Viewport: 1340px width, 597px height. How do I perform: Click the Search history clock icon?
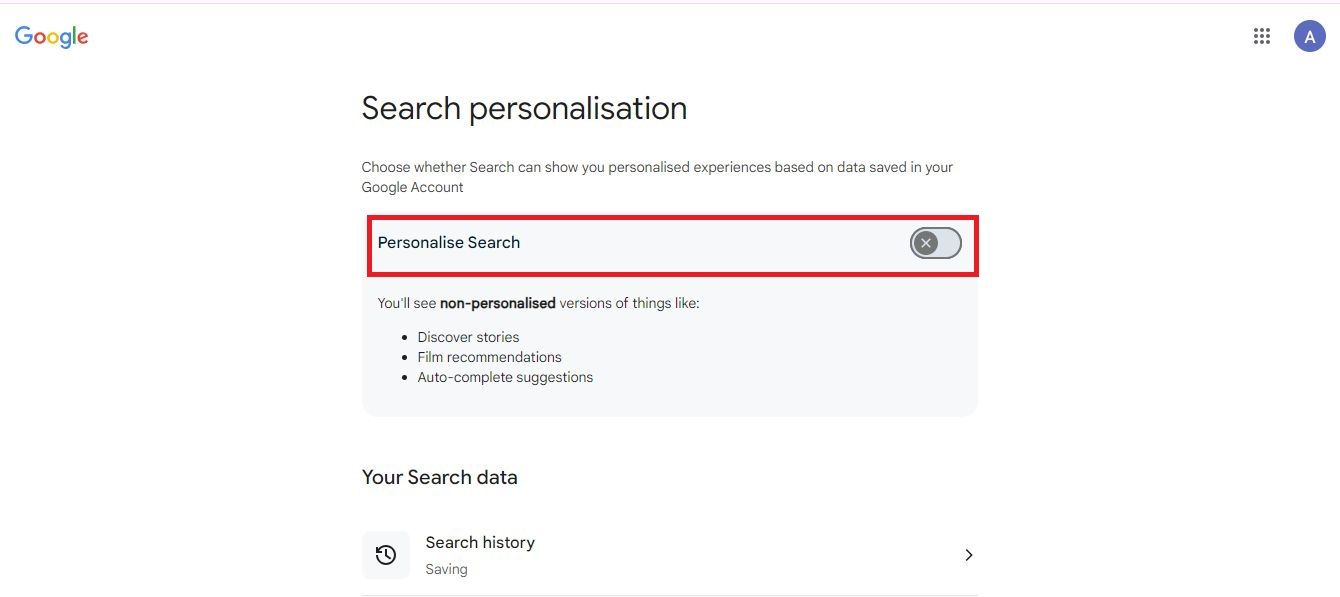pyautogui.click(x=386, y=555)
